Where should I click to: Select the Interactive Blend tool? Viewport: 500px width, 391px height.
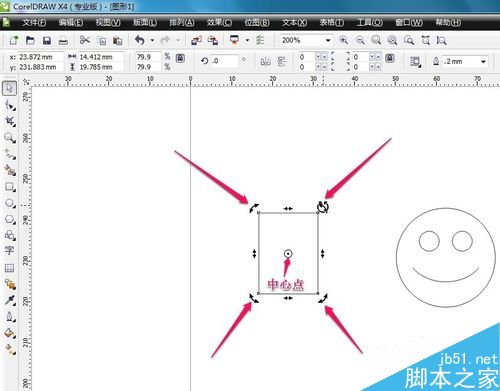(10, 284)
